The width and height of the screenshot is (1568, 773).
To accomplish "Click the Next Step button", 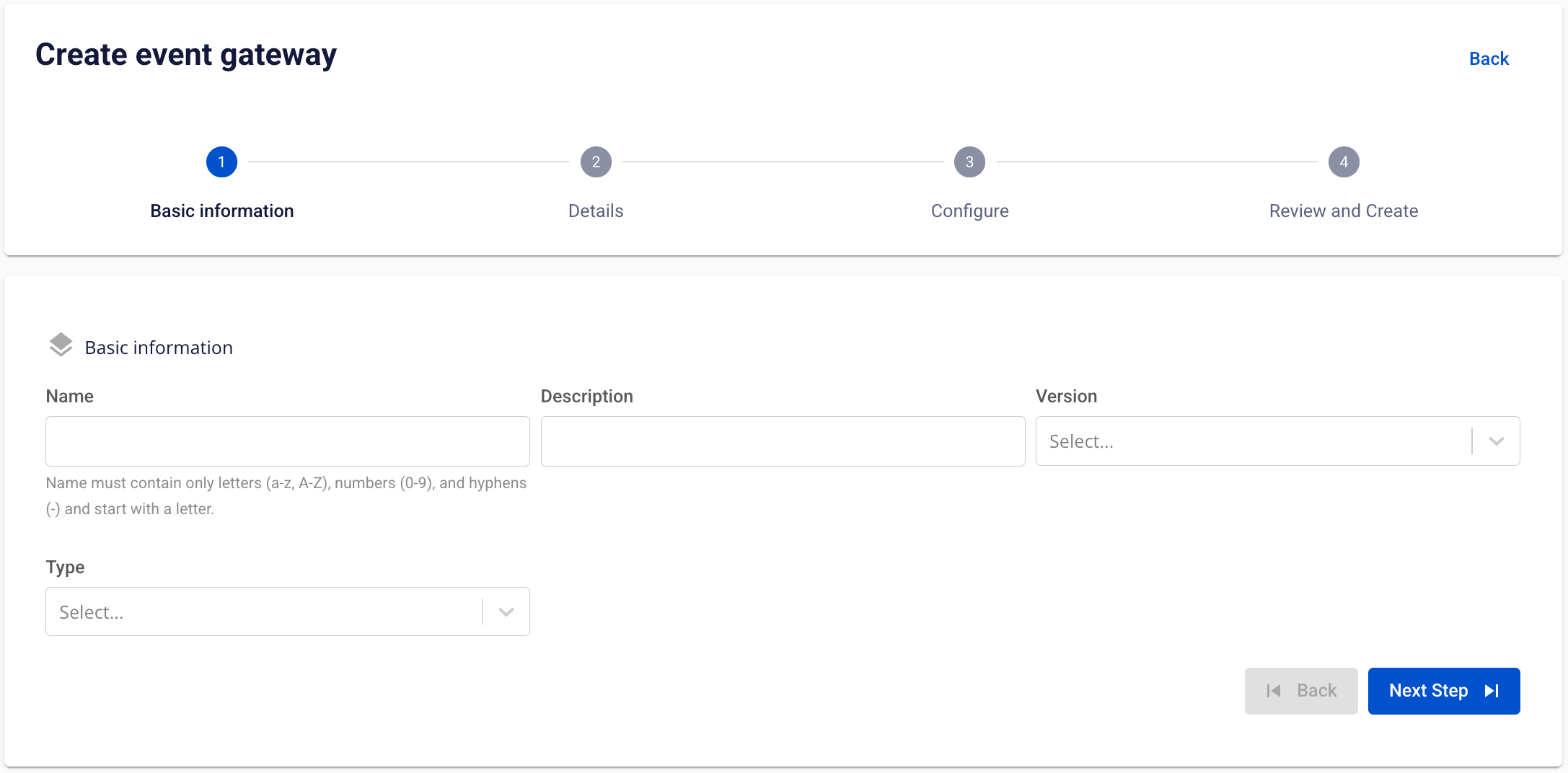I will click(x=1428, y=691).
